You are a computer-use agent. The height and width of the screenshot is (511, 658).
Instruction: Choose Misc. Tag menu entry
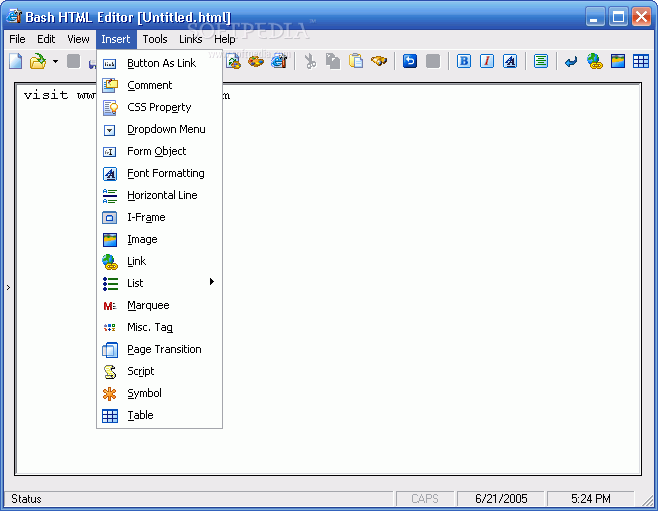click(159, 327)
